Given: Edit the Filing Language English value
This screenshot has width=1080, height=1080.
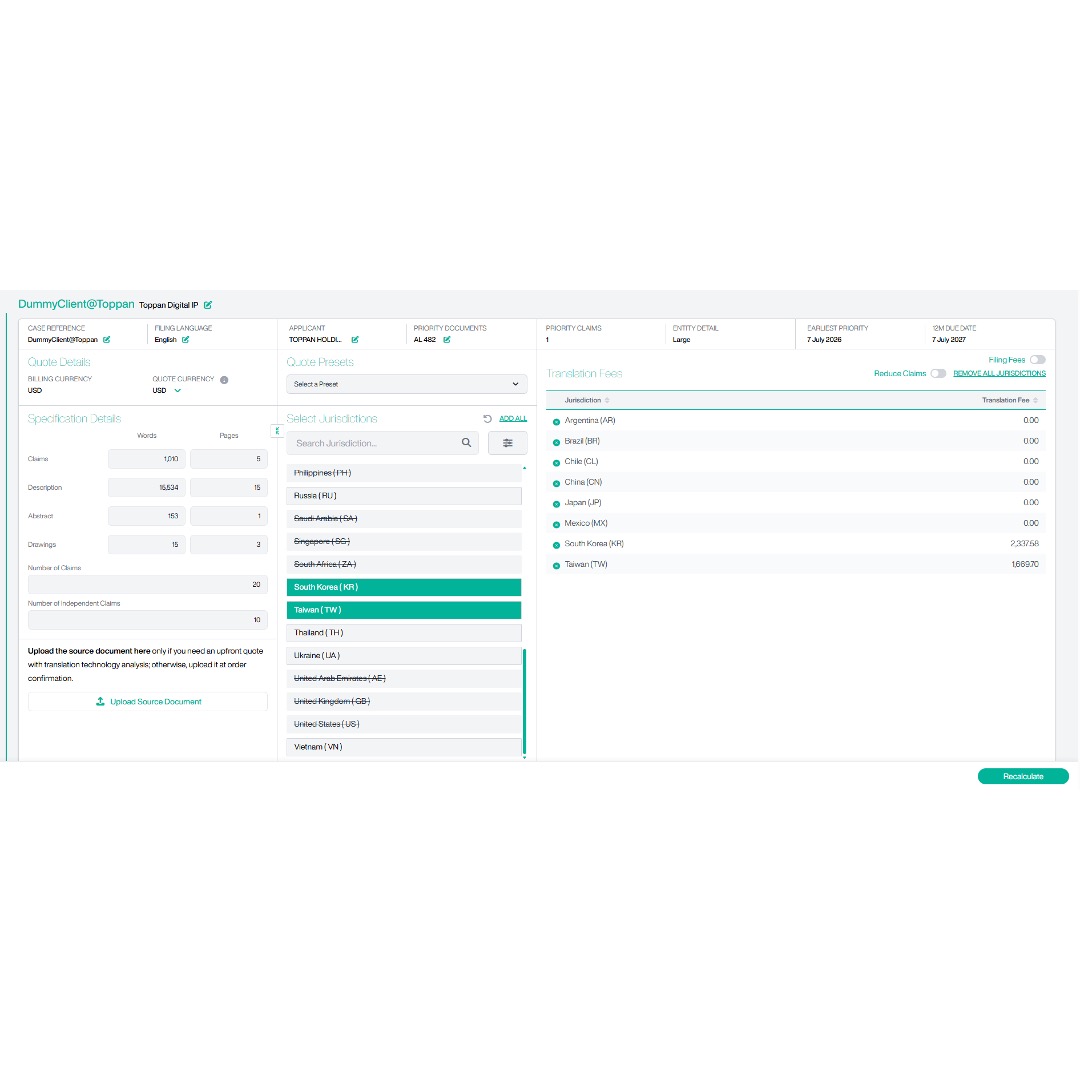Looking at the screenshot, I should click(185, 340).
